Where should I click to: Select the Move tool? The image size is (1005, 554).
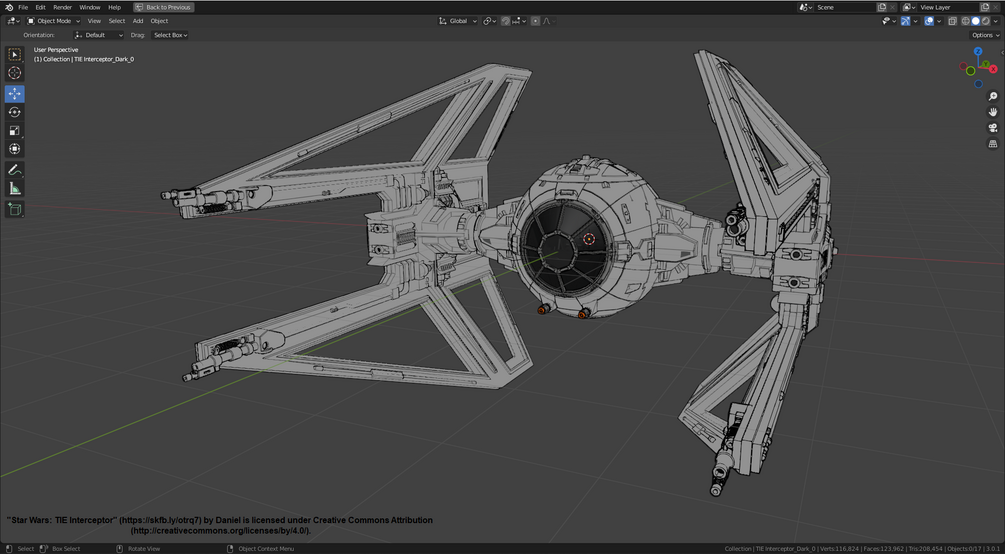click(x=15, y=94)
